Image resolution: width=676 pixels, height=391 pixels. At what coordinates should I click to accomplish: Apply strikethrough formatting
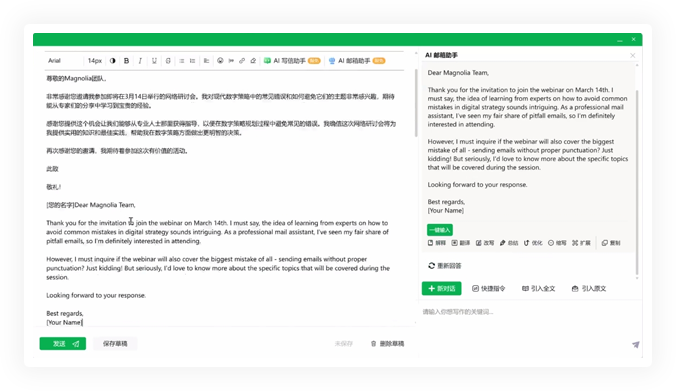168,61
